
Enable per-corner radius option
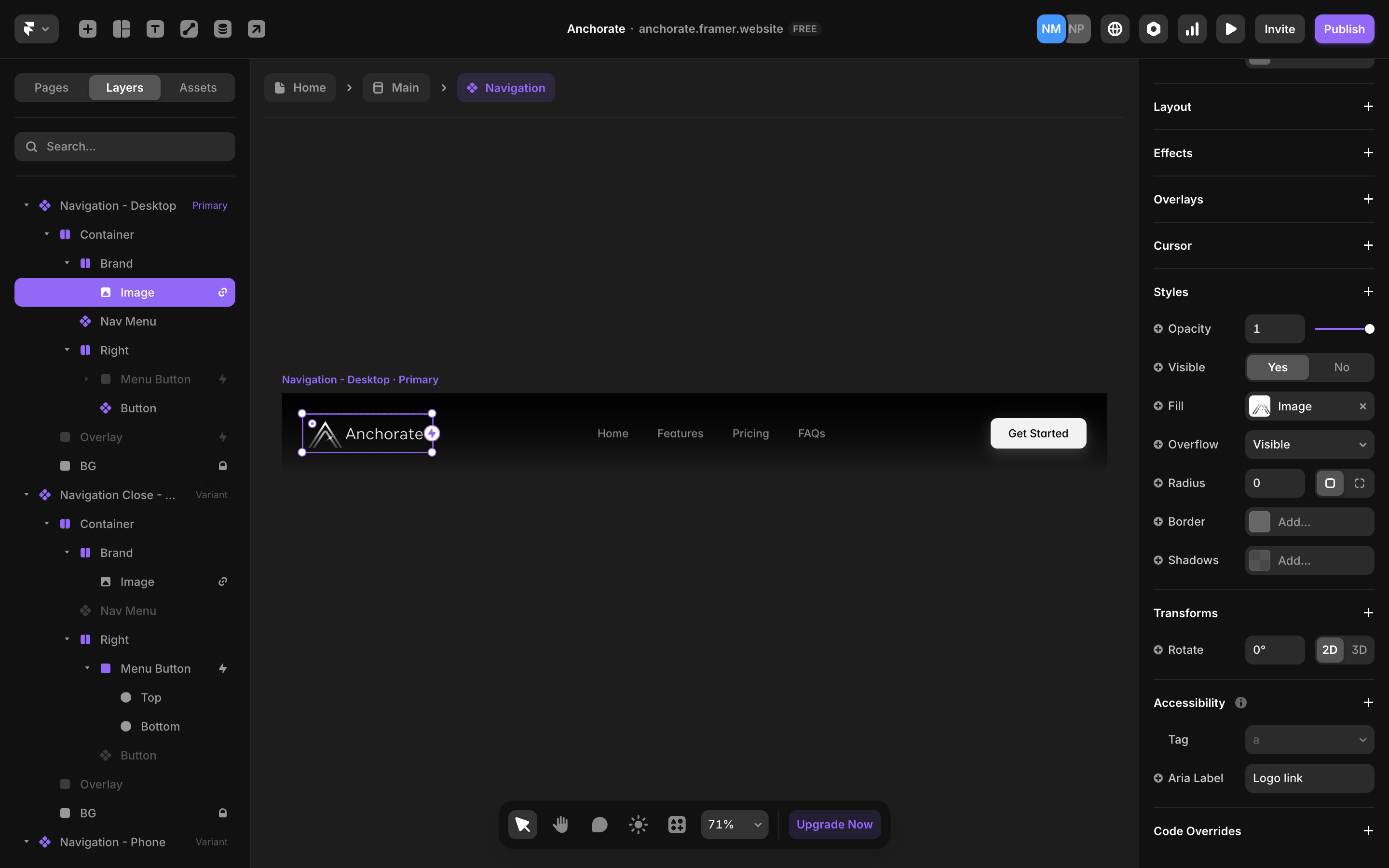[x=1359, y=483]
